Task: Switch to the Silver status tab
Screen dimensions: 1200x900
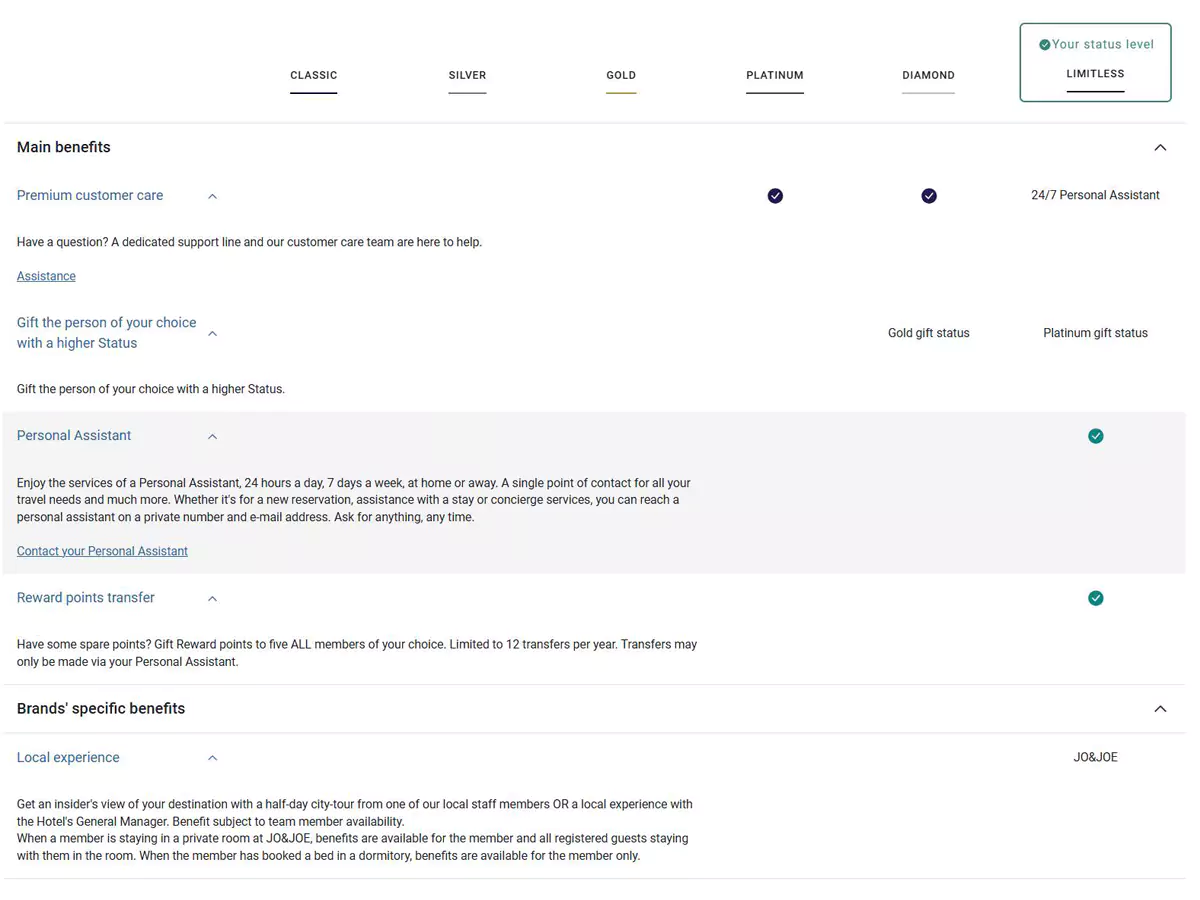Action: (467, 75)
